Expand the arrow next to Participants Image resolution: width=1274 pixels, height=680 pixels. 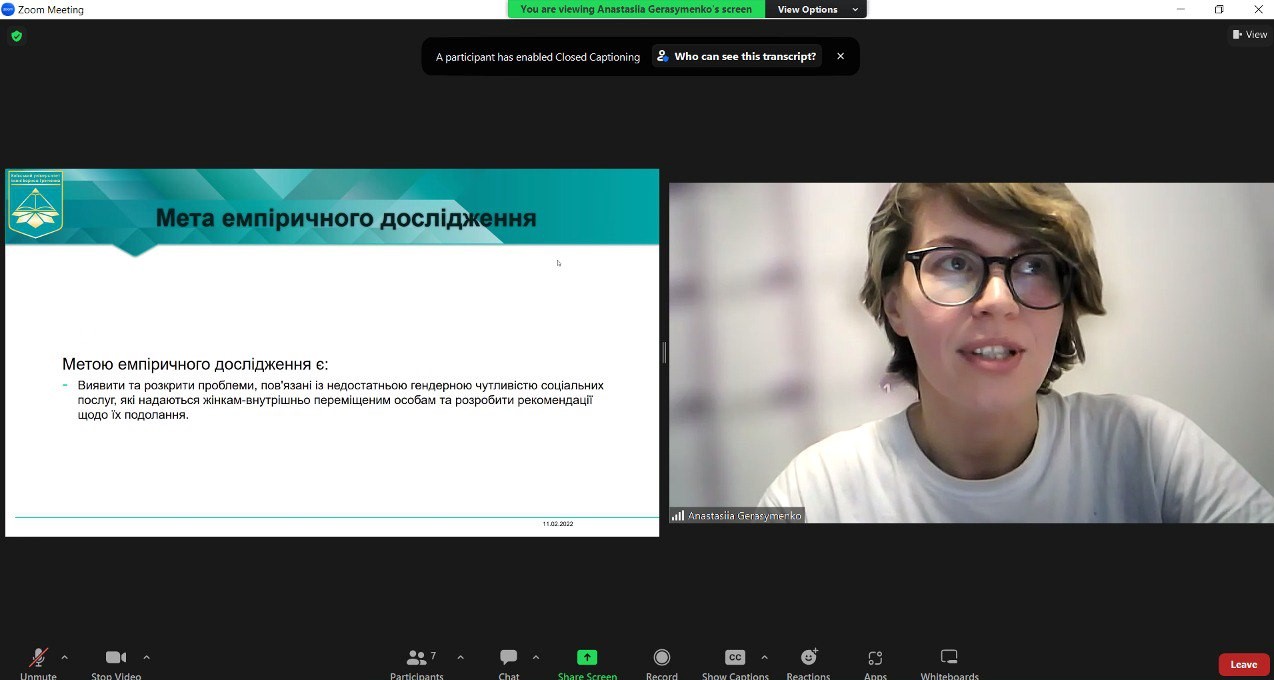460,657
